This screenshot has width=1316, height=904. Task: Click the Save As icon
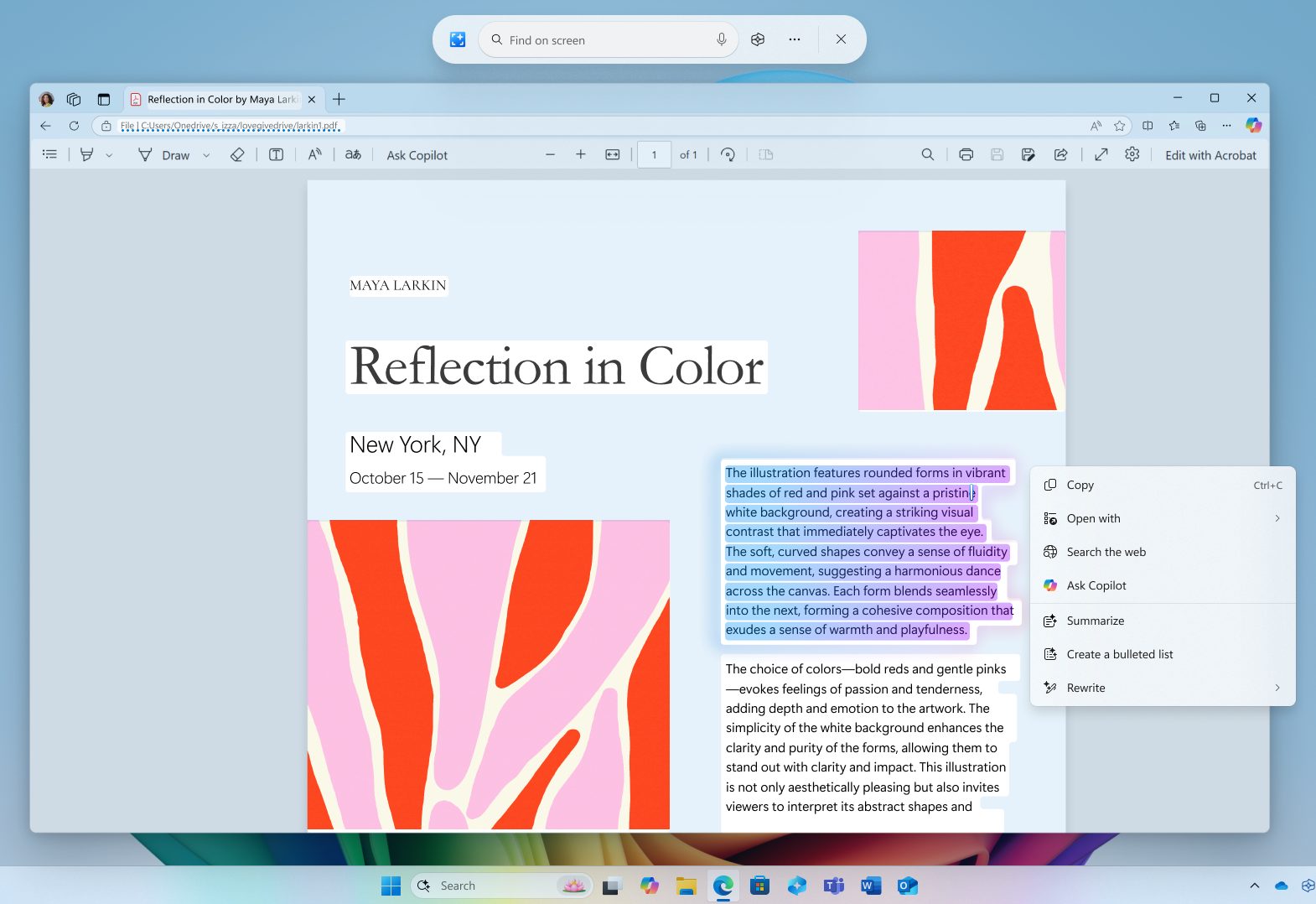pyautogui.click(x=1028, y=155)
